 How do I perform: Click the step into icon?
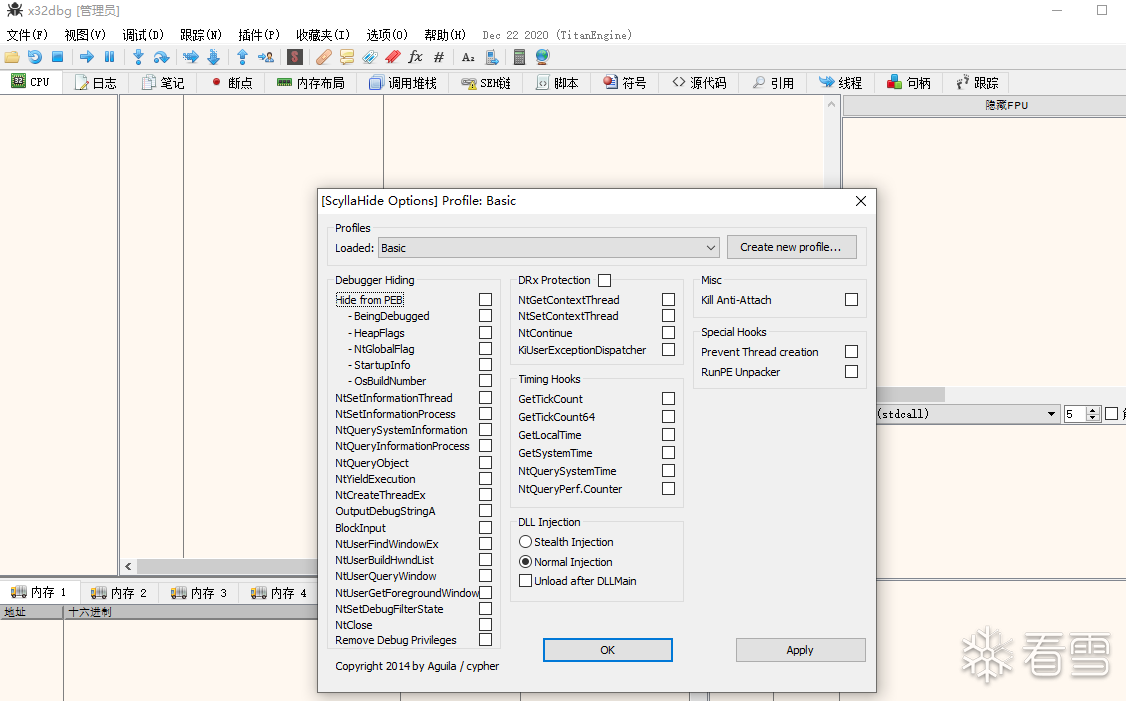[139, 57]
